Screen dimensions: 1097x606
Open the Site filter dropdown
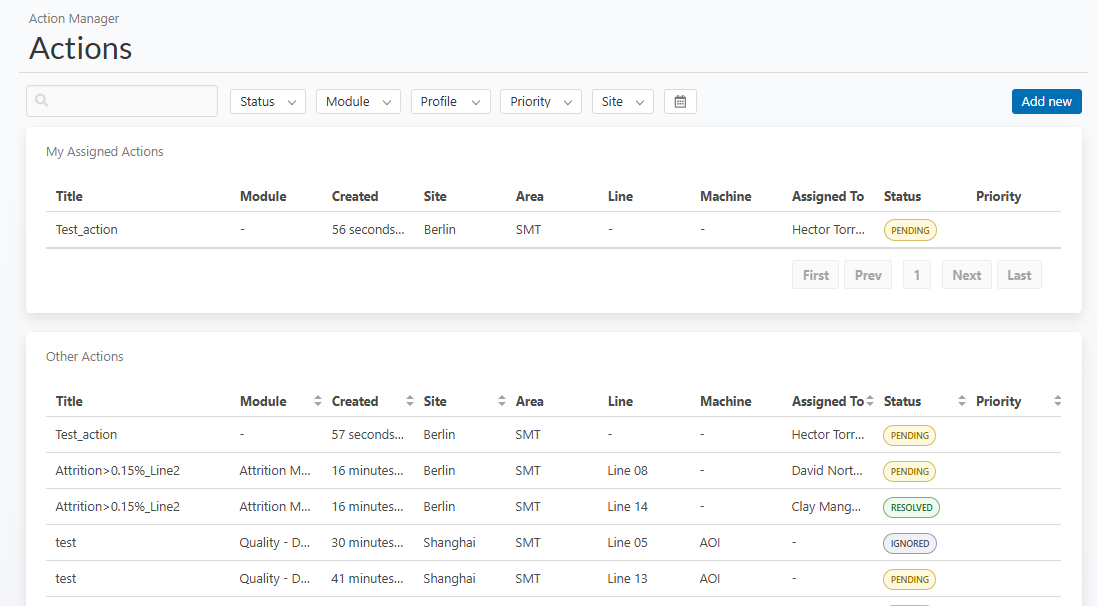point(622,102)
